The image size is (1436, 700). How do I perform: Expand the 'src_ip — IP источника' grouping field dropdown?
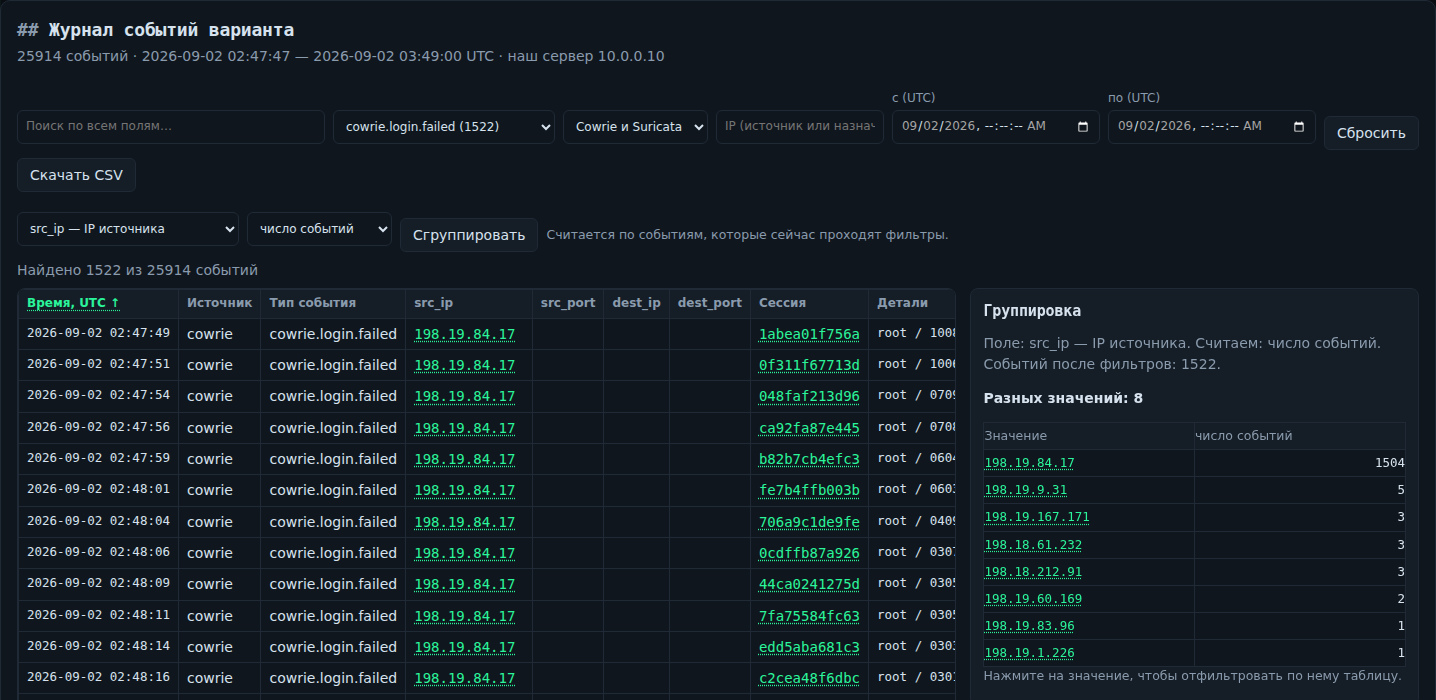[x=128, y=229]
